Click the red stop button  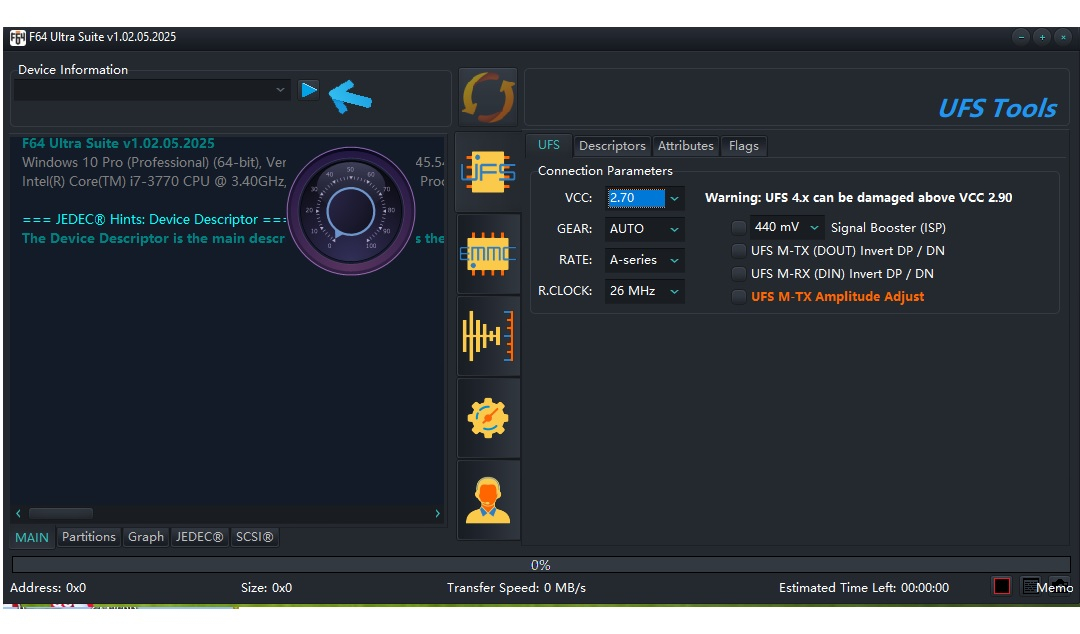click(x=1001, y=586)
